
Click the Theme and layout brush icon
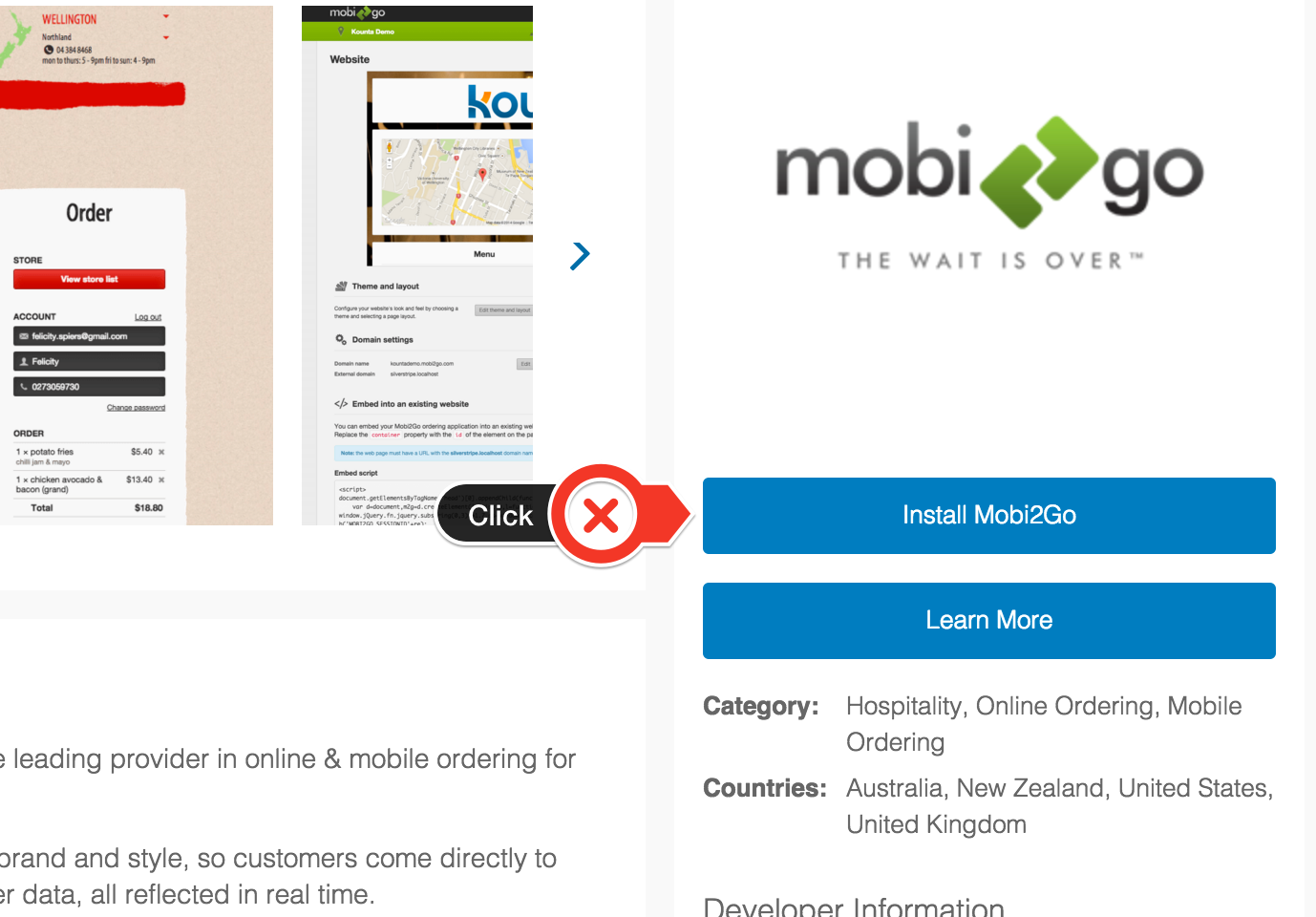pos(341,286)
